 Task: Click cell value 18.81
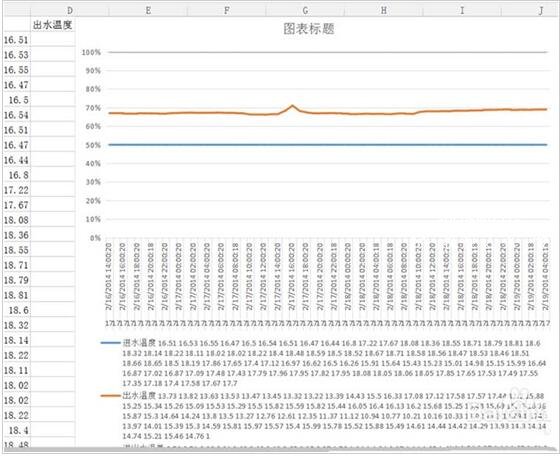coord(16,295)
